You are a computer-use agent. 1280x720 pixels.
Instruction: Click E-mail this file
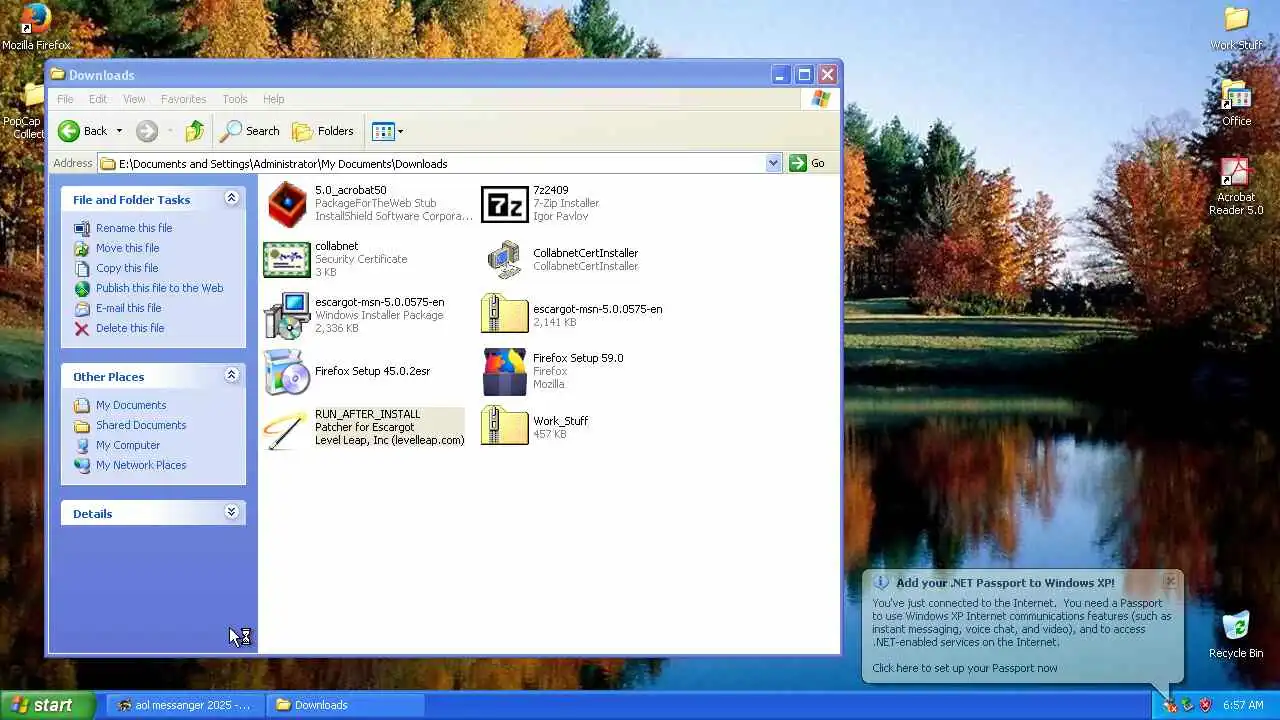pos(128,308)
